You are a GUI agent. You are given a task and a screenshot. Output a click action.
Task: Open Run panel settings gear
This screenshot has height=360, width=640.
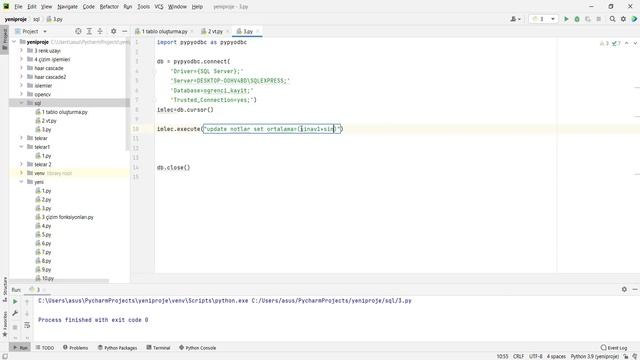click(x=624, y=289)
